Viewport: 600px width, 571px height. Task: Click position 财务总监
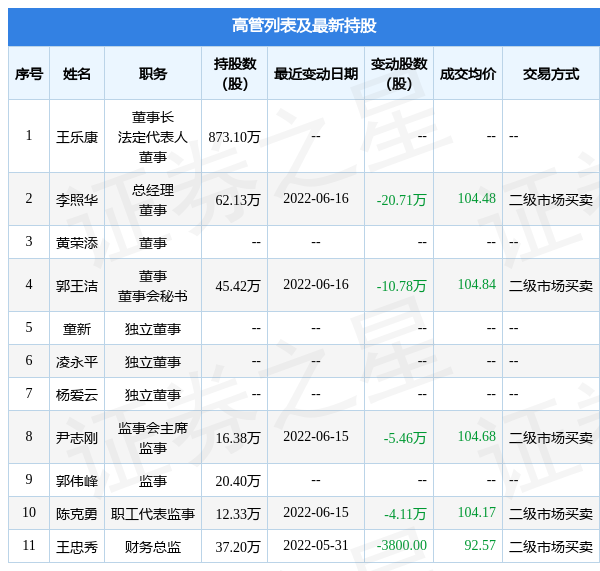pos(153,547)
